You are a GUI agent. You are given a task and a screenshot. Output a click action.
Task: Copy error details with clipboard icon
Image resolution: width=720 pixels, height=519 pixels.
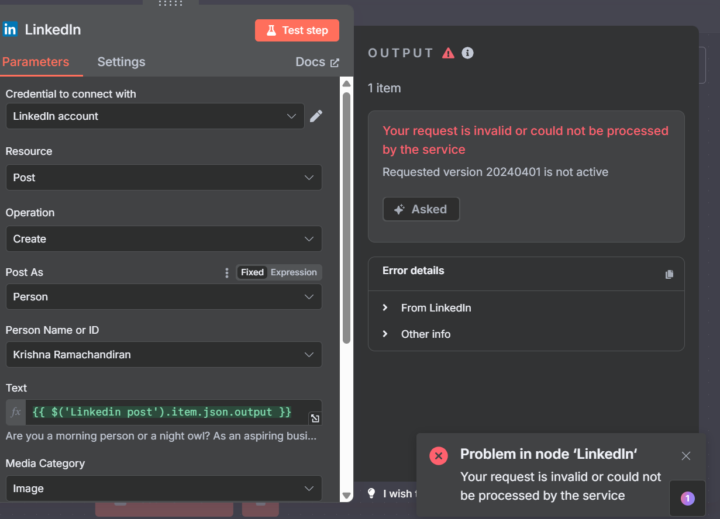669,275
